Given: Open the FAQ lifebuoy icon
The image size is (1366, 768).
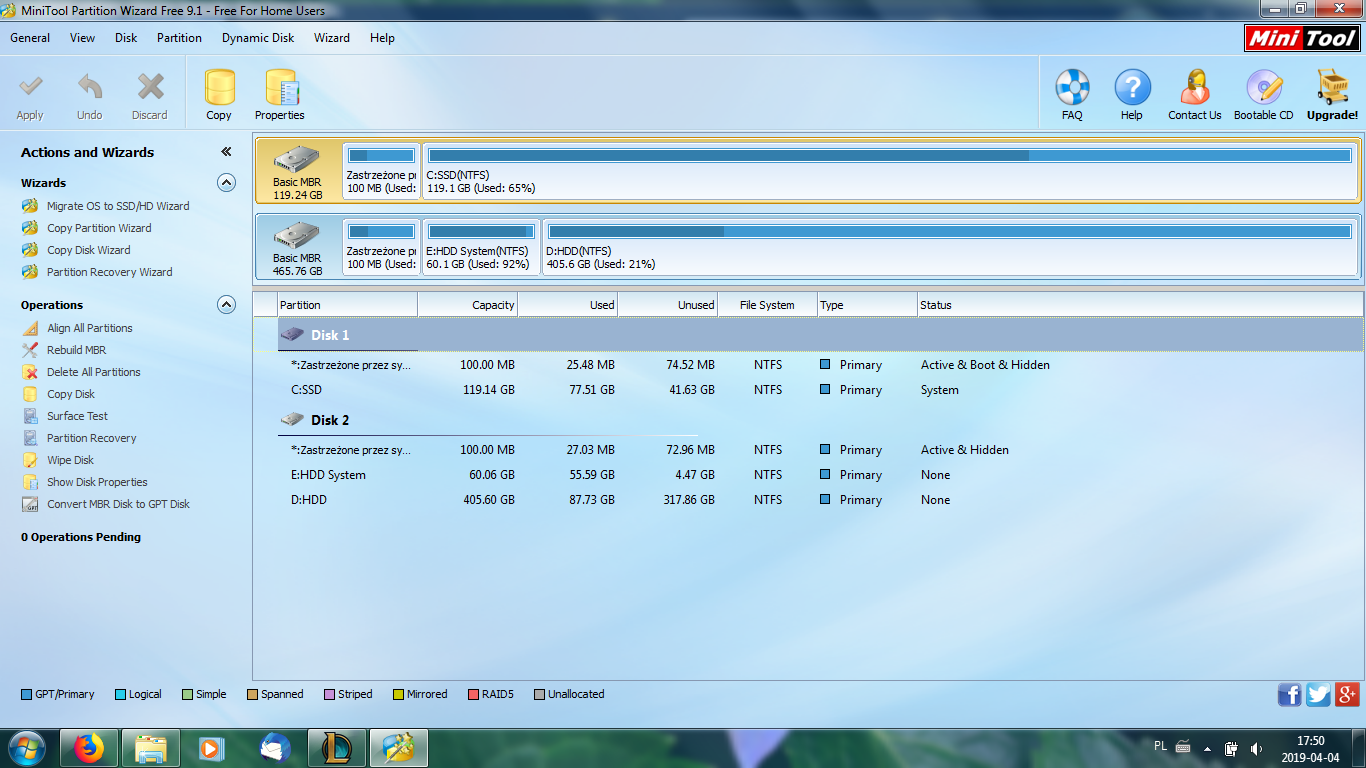Looking at the screenshot, I should [1072, 88].
